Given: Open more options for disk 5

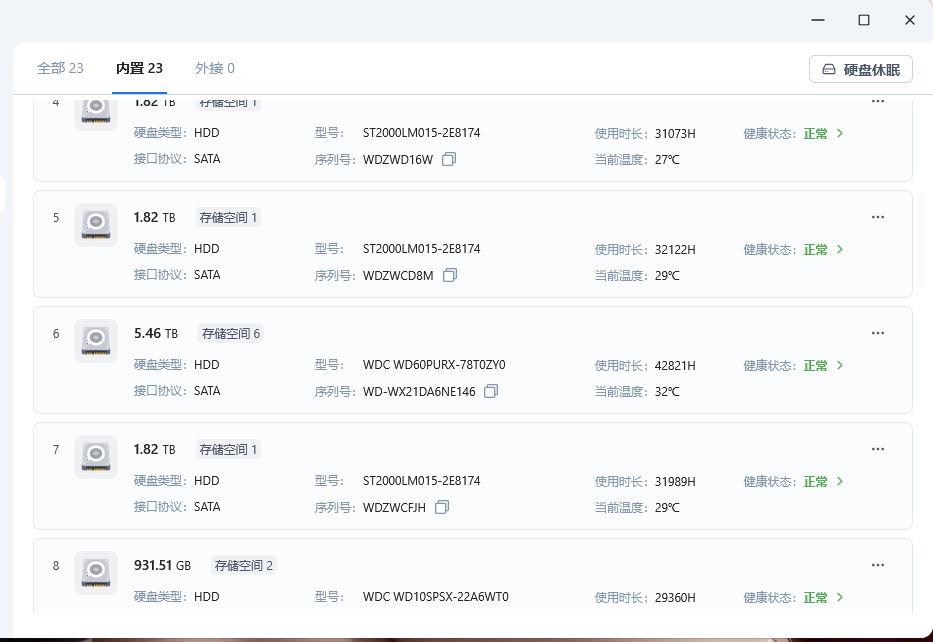Looking at the screenshot, I should pos(878,217).
